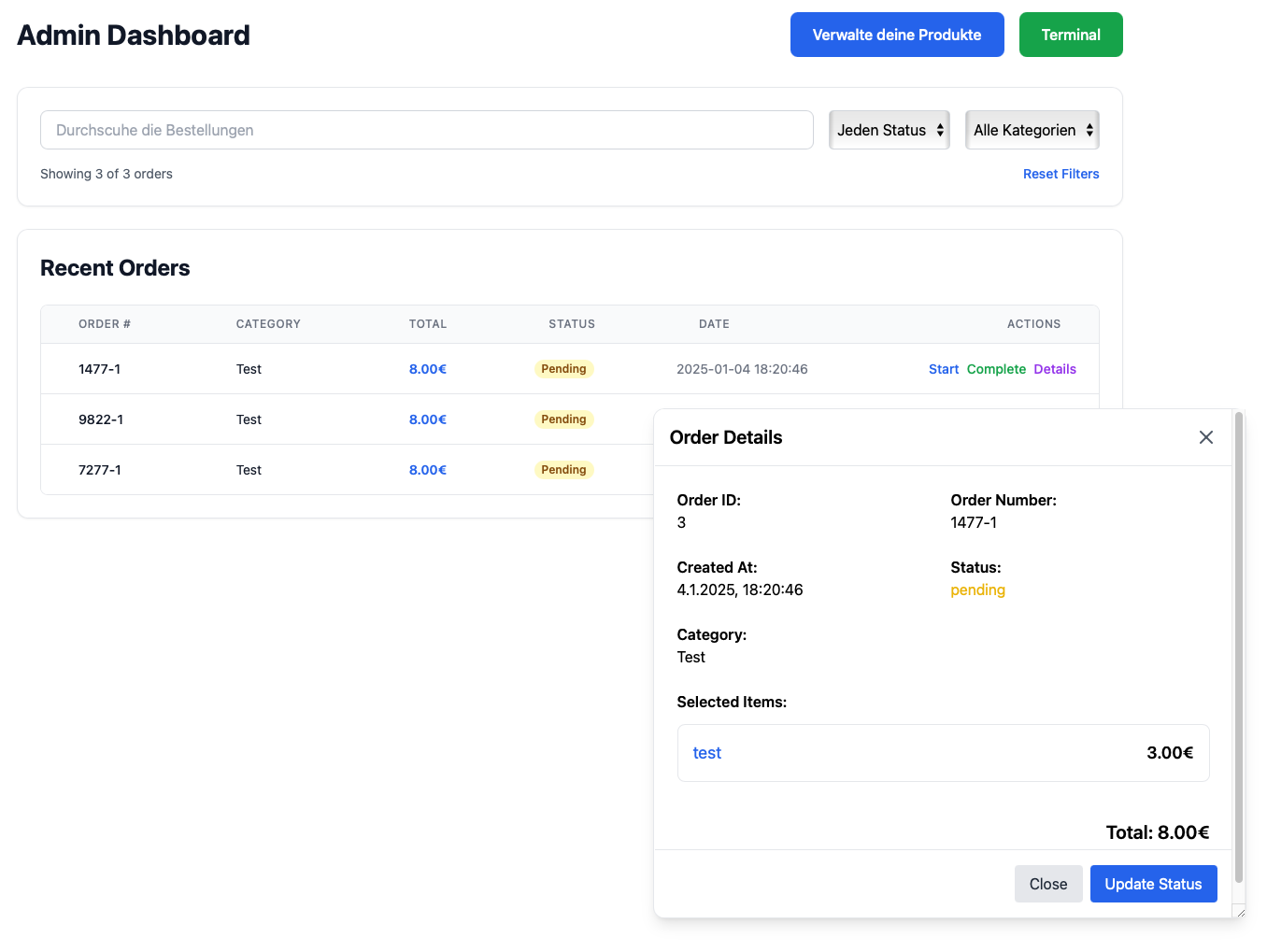Click Complete for order 1477-1

coord(996,369)
